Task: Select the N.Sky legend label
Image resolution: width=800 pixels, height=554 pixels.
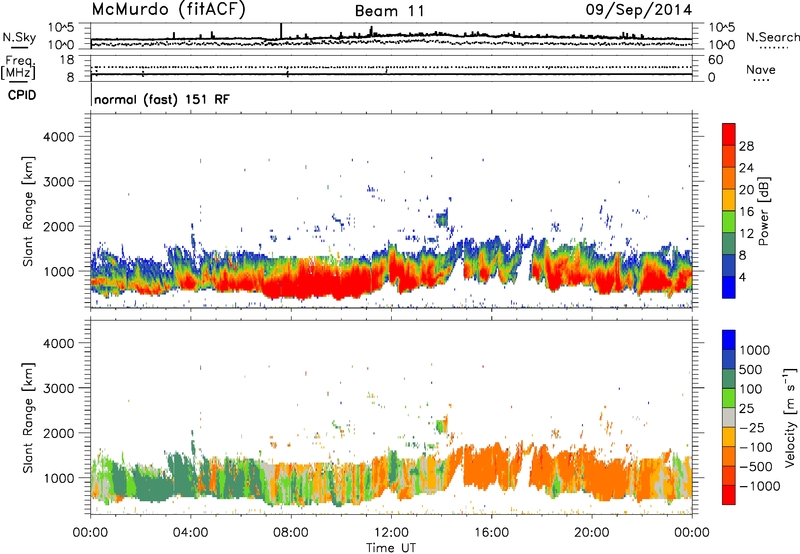Action: pos(19,37)
